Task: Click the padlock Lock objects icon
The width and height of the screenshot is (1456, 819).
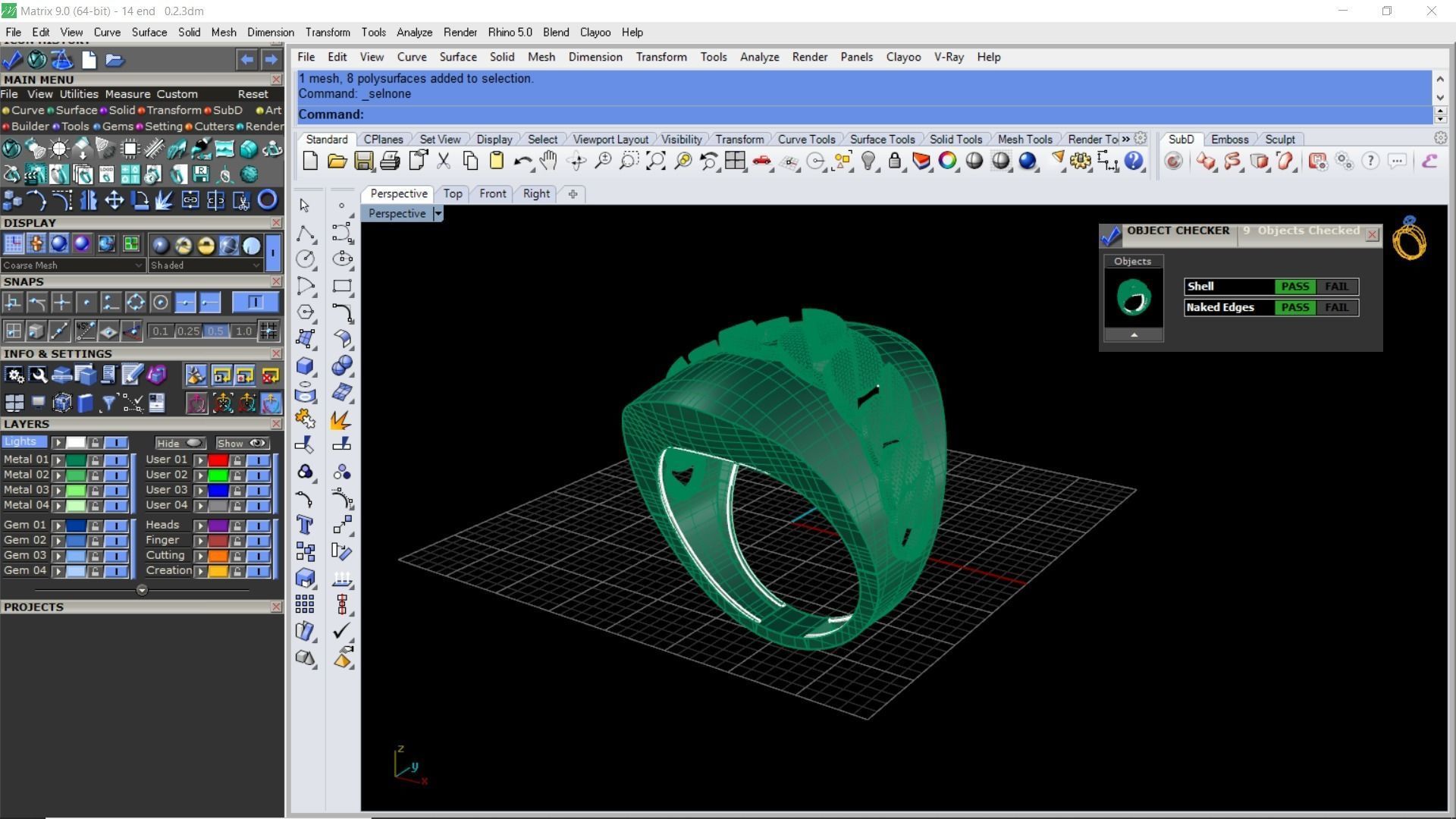Action: 895,161
